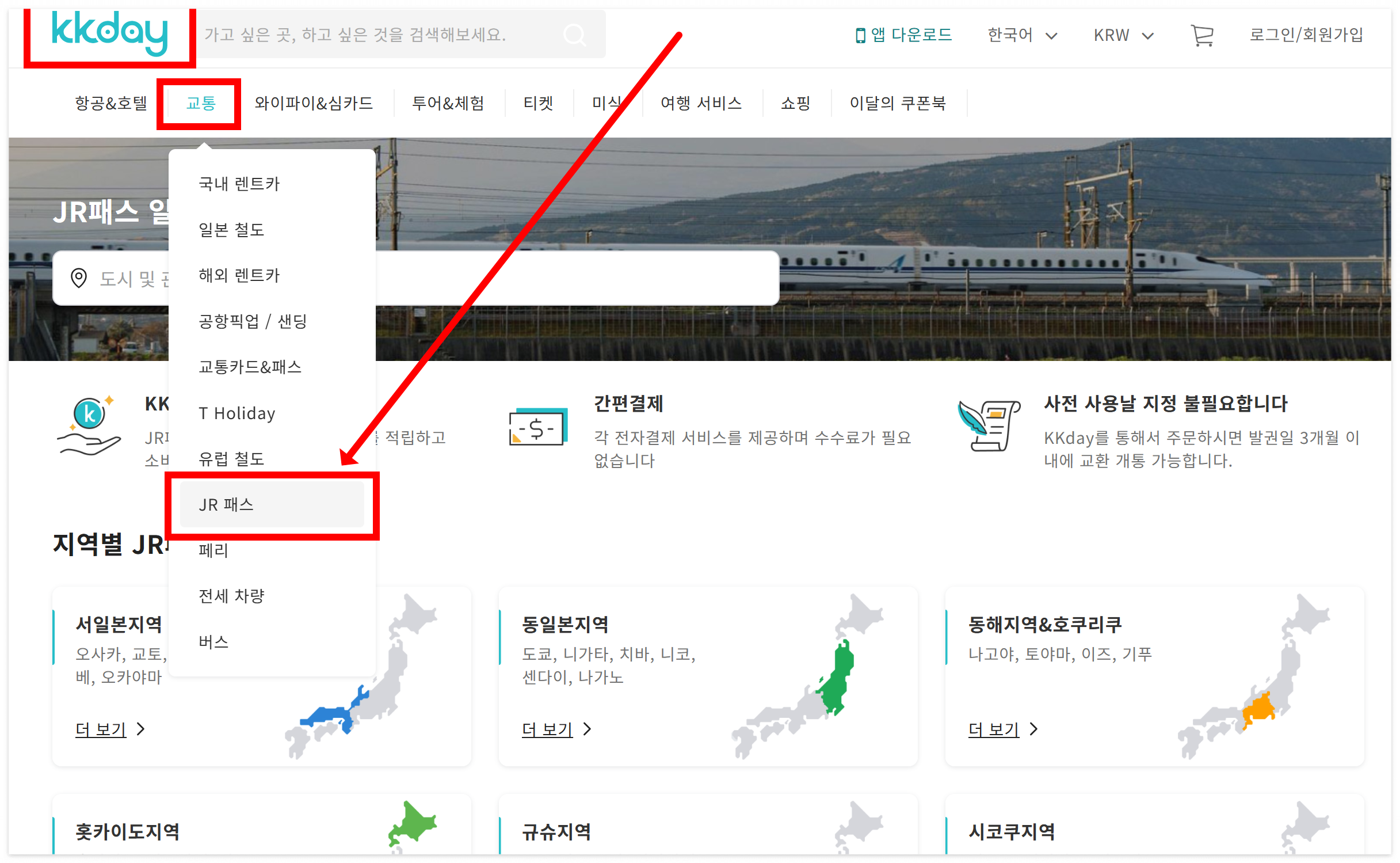The height and width of the screenshot is (863, 1400).
Task: Open the 미식 menu
Action: [606, 103]
